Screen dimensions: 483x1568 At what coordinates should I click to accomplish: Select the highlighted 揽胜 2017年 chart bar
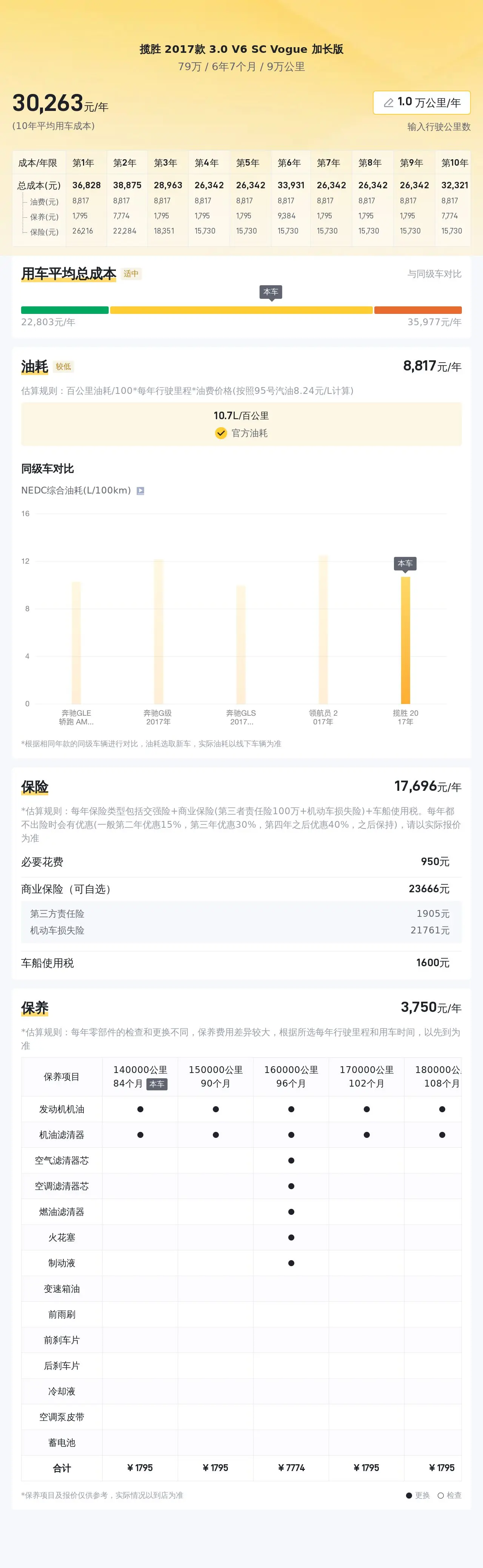point(405,640)
